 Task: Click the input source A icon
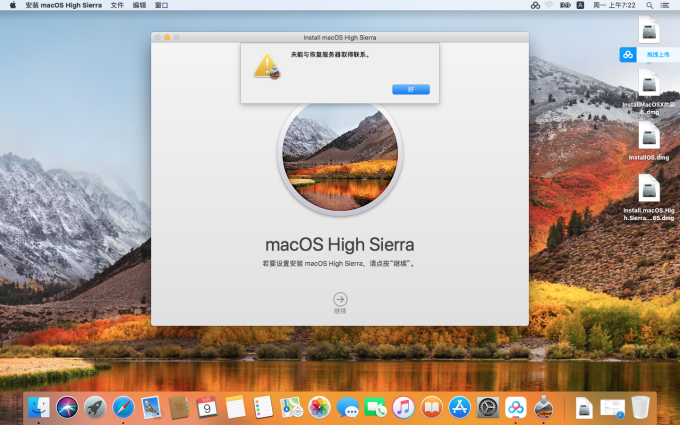580,5
